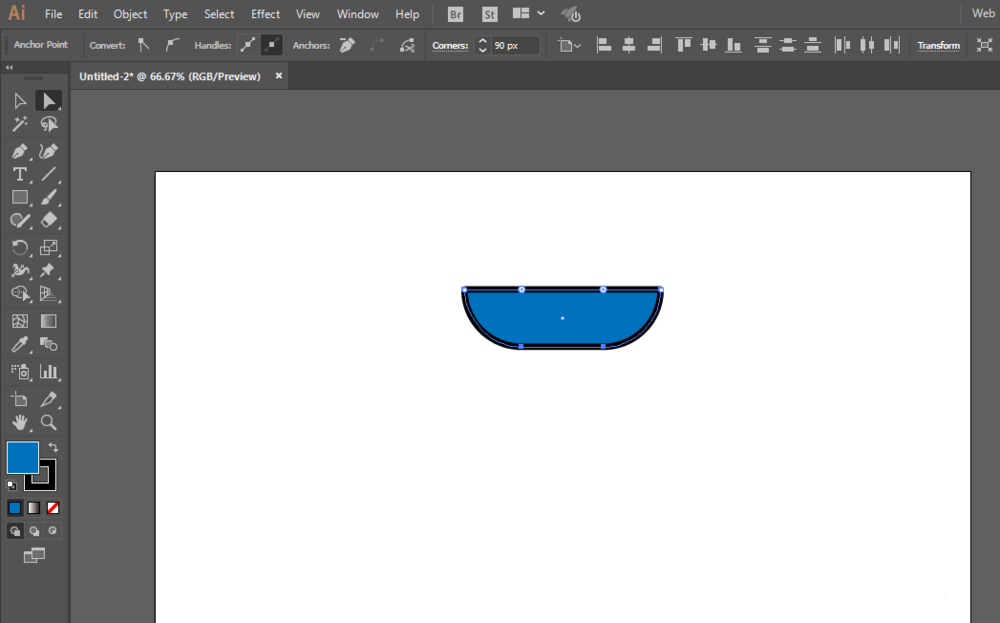
Task: Select the Hand tool
Action: point(20,422)
